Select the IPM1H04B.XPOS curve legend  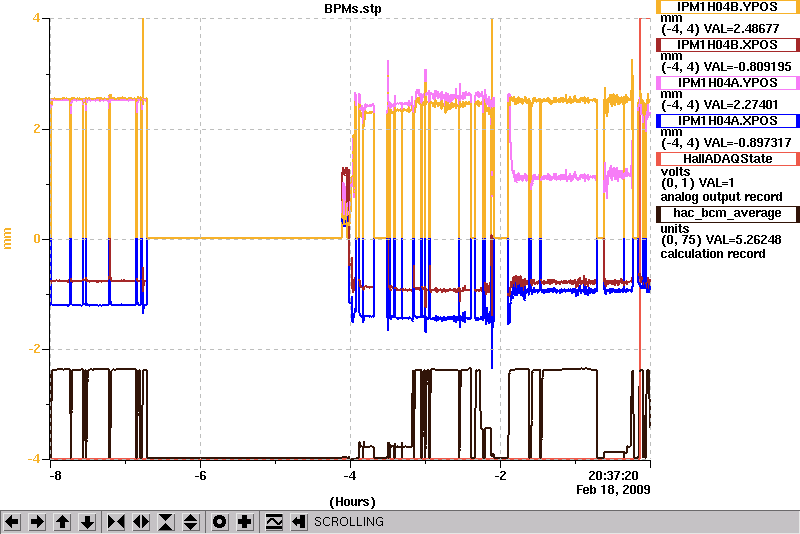tap(728, 44)
